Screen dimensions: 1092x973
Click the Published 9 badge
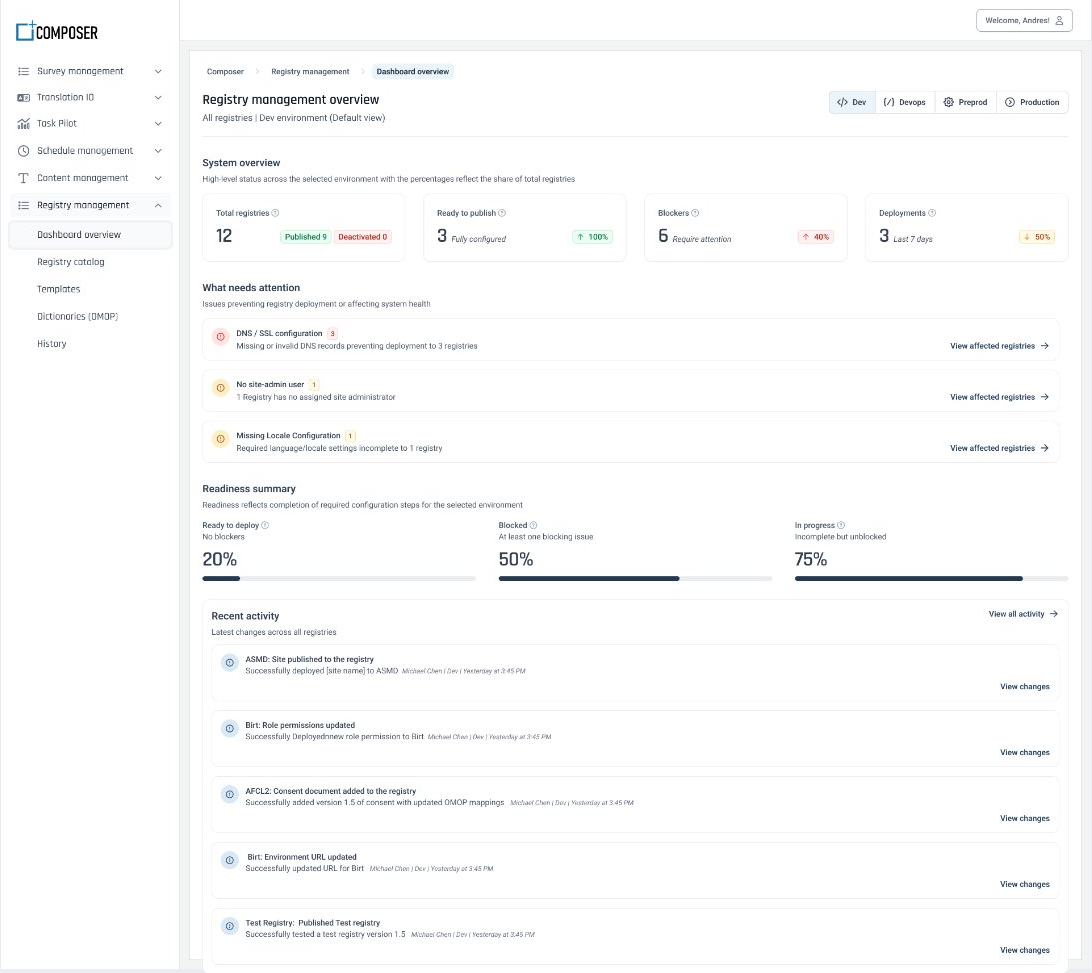pos(306,237)
